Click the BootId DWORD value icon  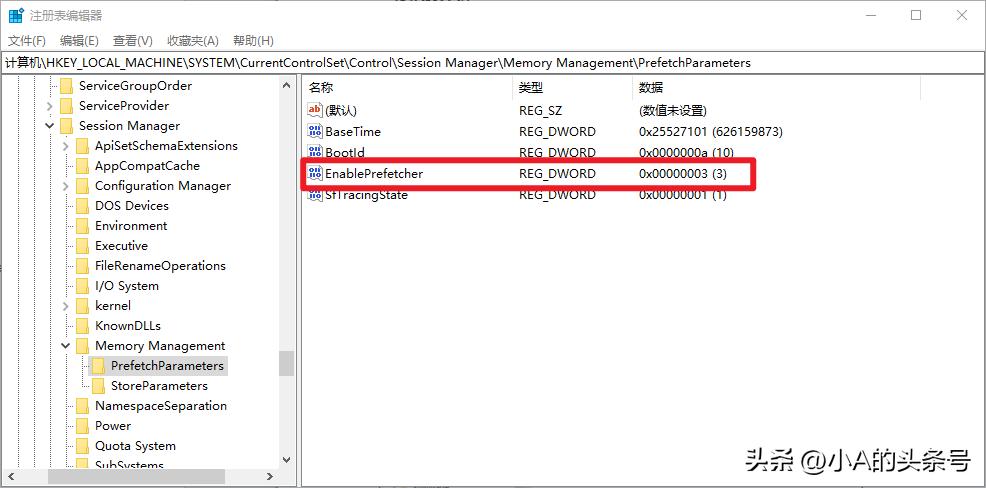[x=314, y=152]
